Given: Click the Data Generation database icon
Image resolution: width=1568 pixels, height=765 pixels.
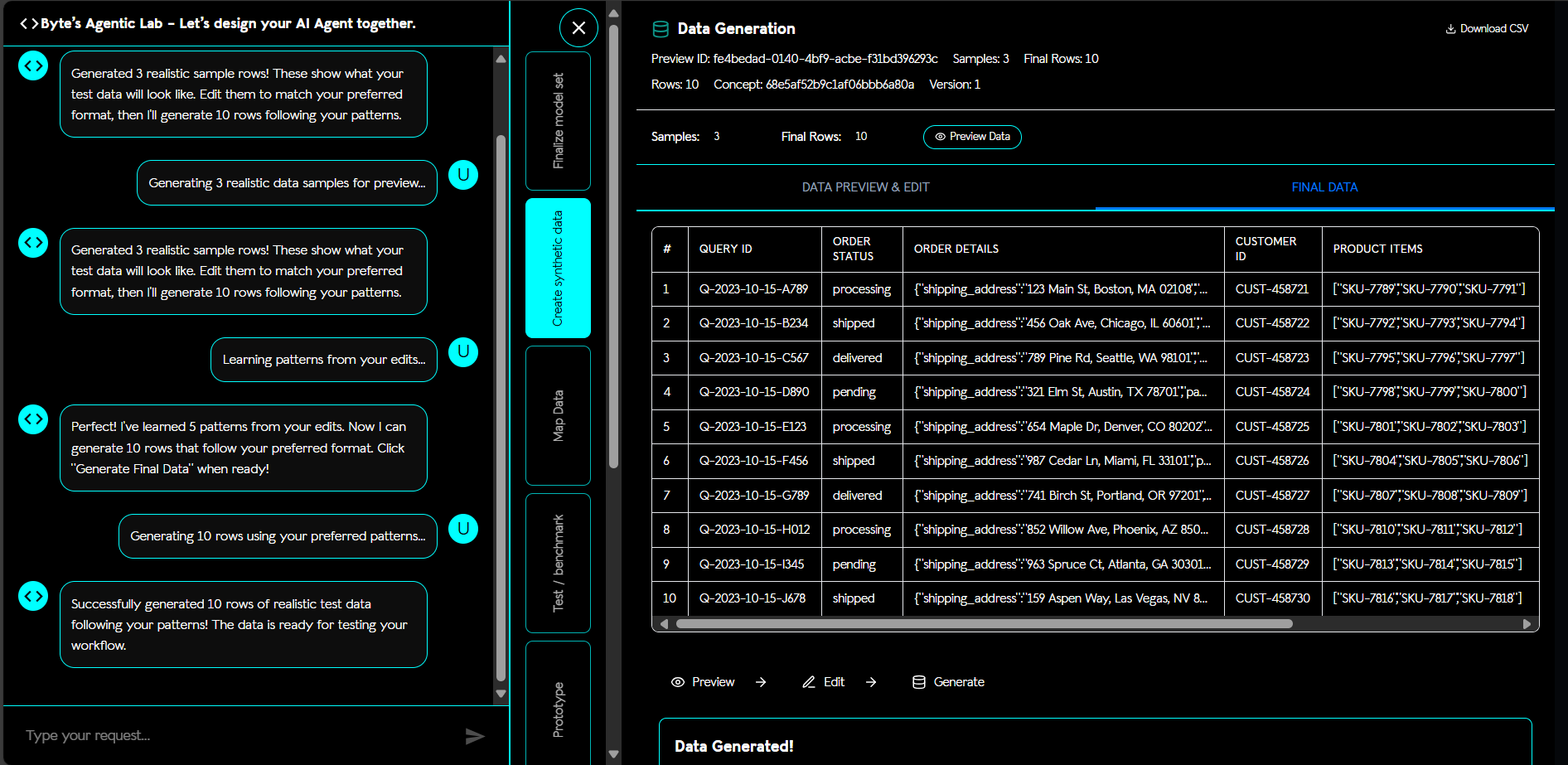Looking at the screenshot, I should [x=661, y=29].
